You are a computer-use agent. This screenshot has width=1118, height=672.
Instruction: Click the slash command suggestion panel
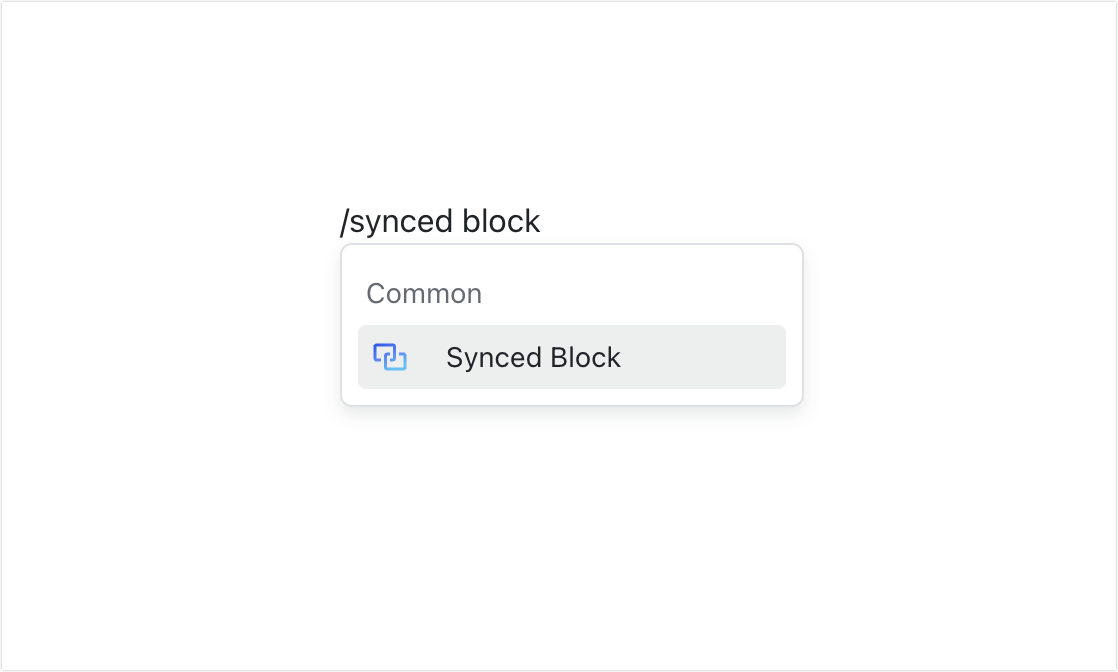click(x=571, y=324)
